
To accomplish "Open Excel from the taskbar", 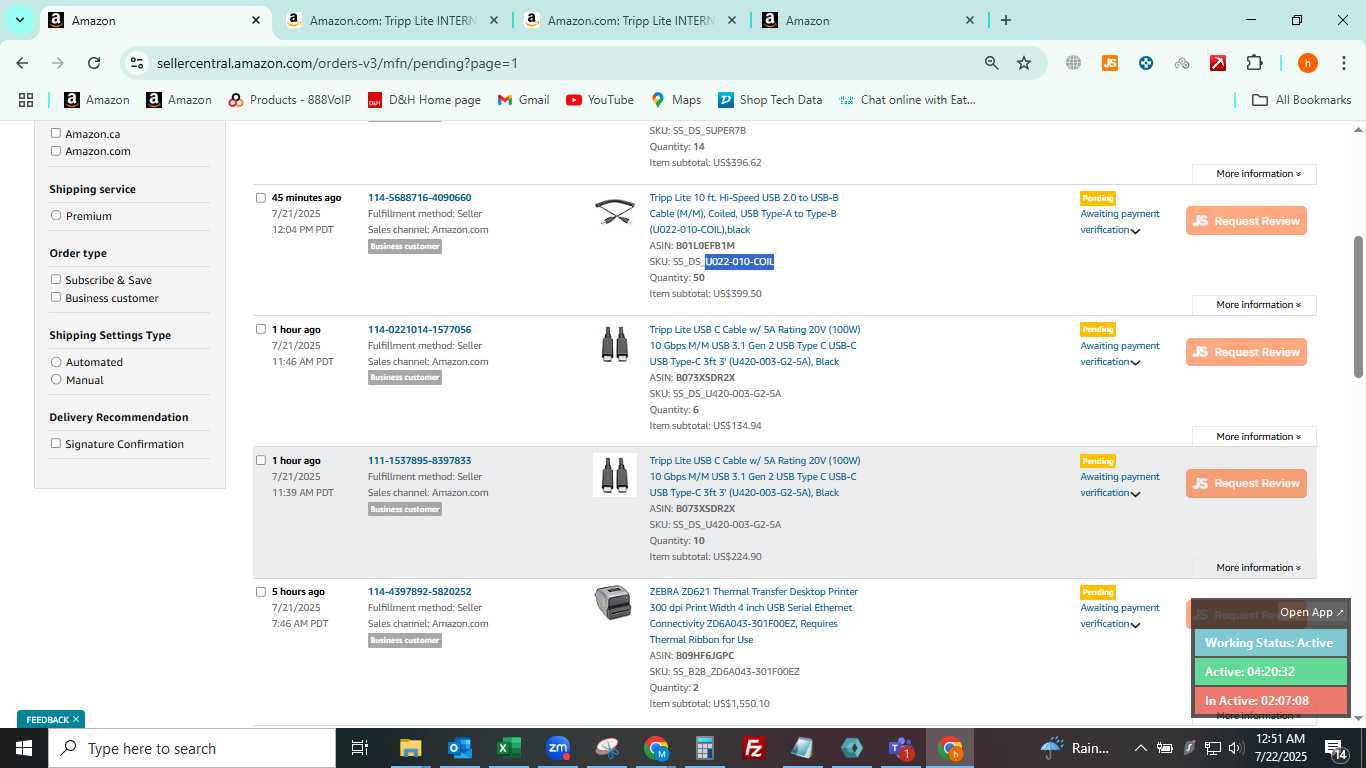I will click(x=509, y=748).
